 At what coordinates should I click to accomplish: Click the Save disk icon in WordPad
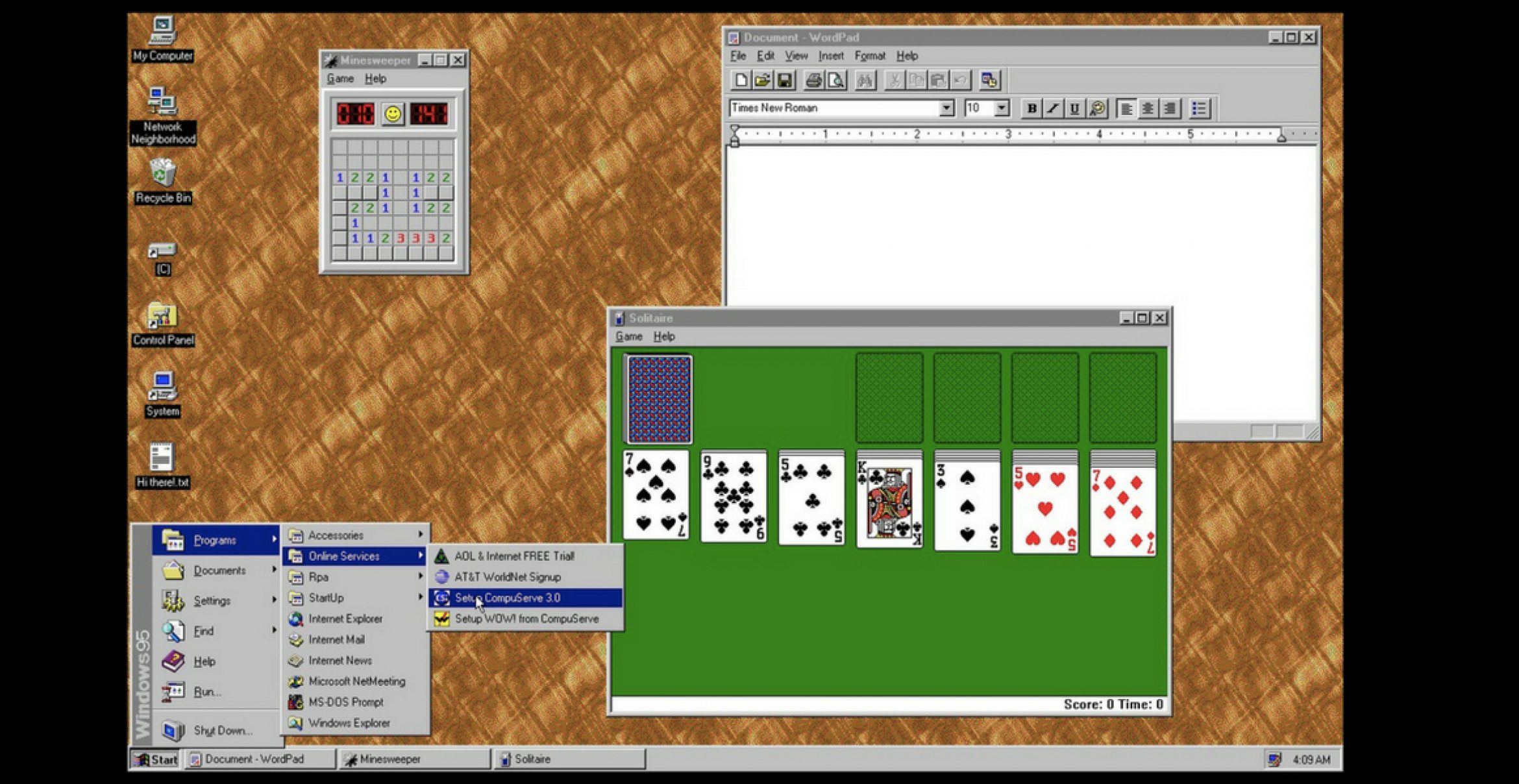point(785,80)
